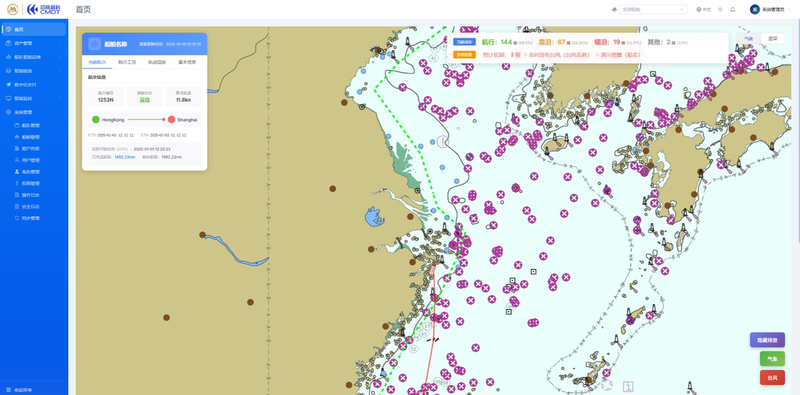Click the 首页 home icon in the sidebar
The image size is (800, 395).
click(8, 29)
